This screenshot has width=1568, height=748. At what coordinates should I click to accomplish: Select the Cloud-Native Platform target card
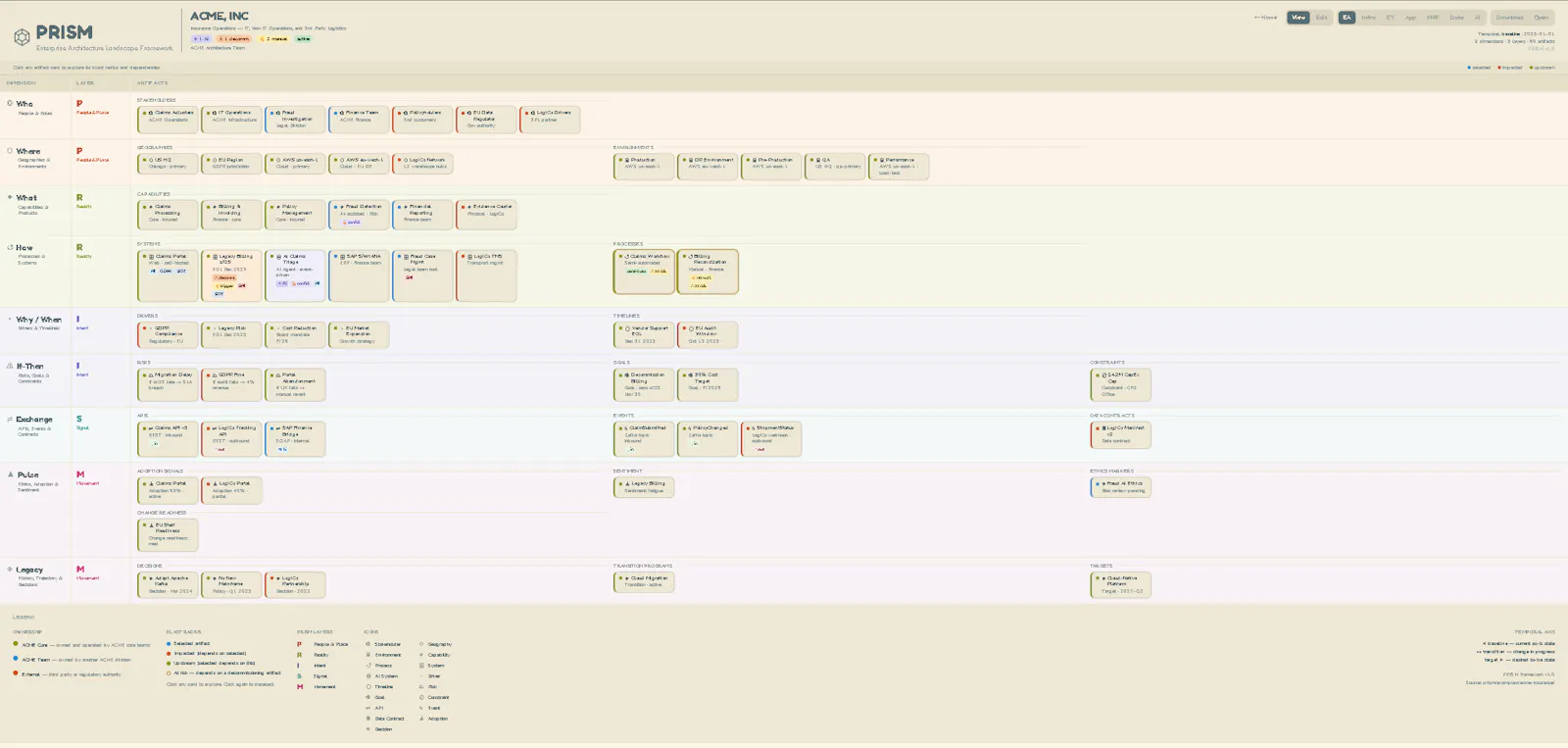(1120, 585)
